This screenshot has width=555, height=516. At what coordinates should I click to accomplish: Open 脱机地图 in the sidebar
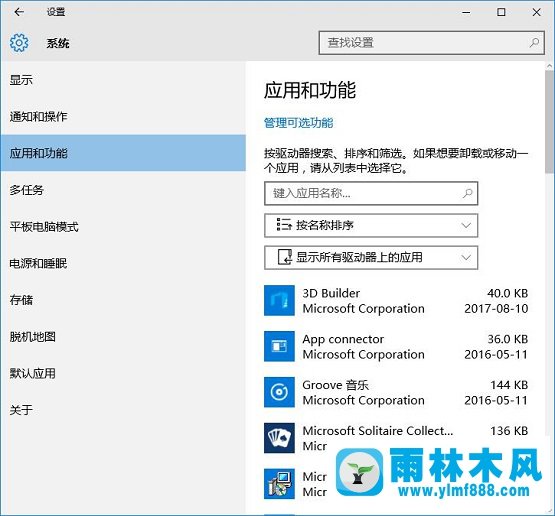[123, 337]
